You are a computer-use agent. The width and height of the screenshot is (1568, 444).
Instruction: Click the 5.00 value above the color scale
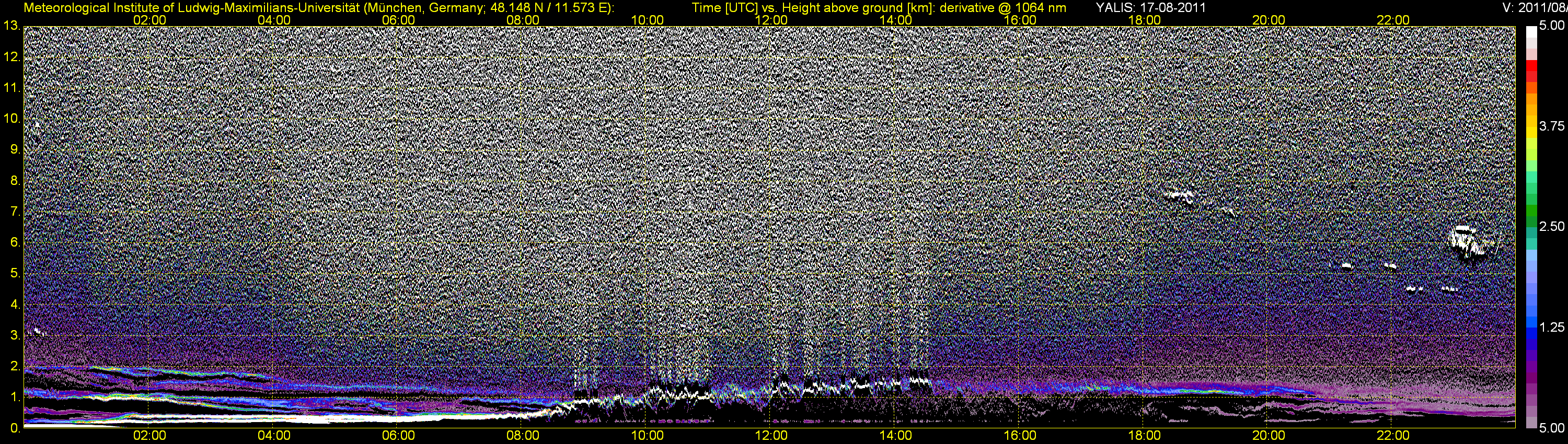pyautogui.click(x=1552, y=26)
